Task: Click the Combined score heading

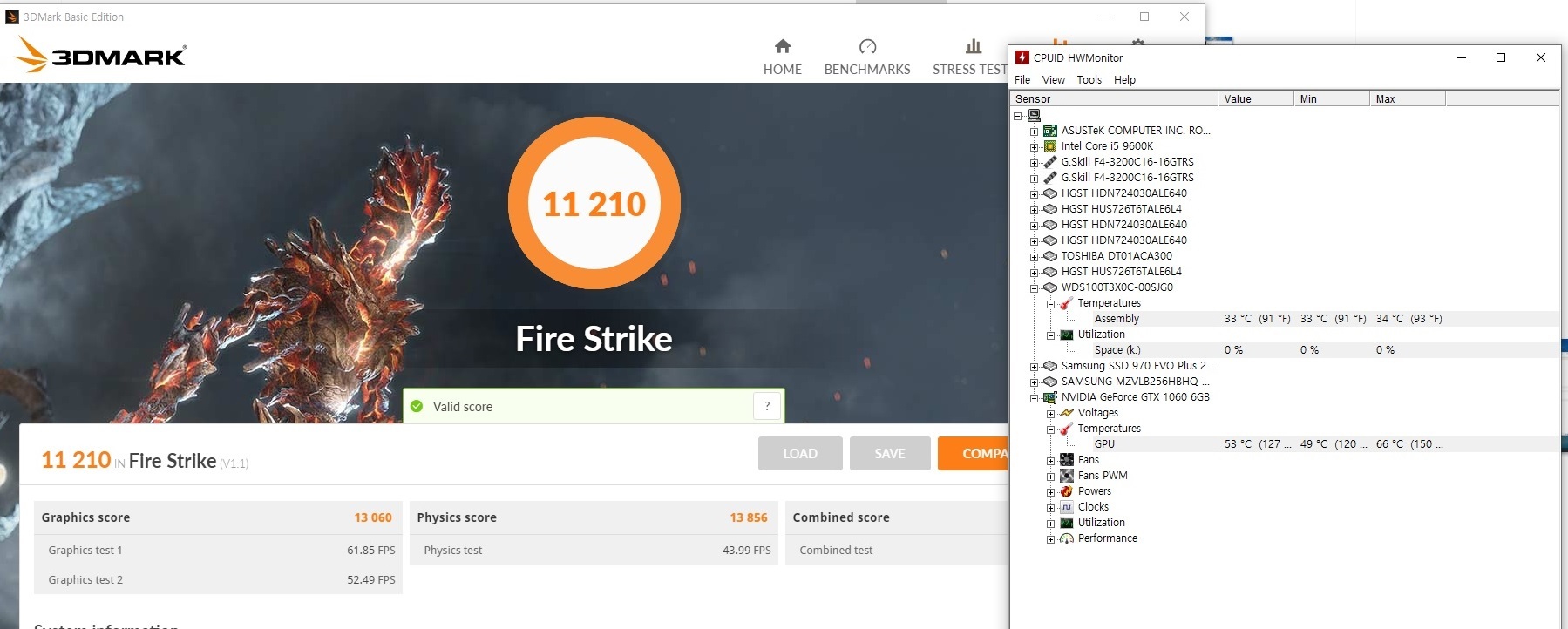Action: pyautogui.click(x=841, y=517)
